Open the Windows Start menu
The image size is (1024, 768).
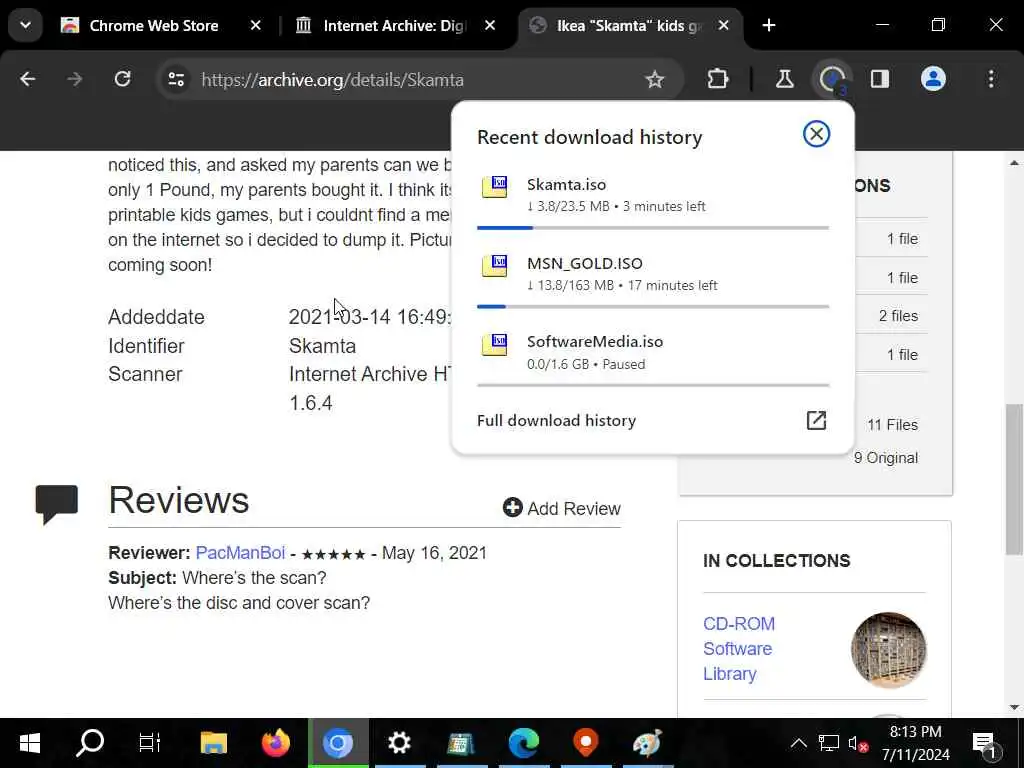tap(29, 743)
